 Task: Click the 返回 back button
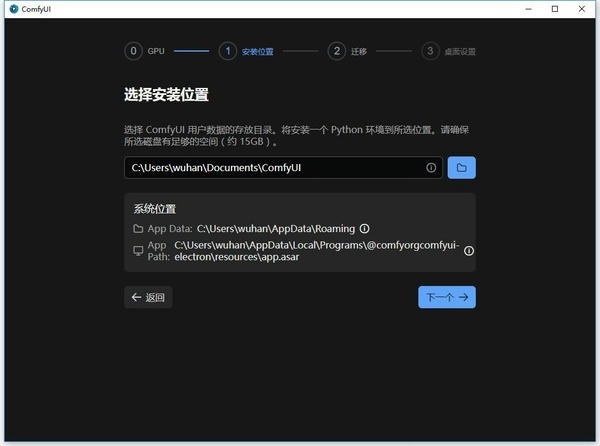click(148, 297)
